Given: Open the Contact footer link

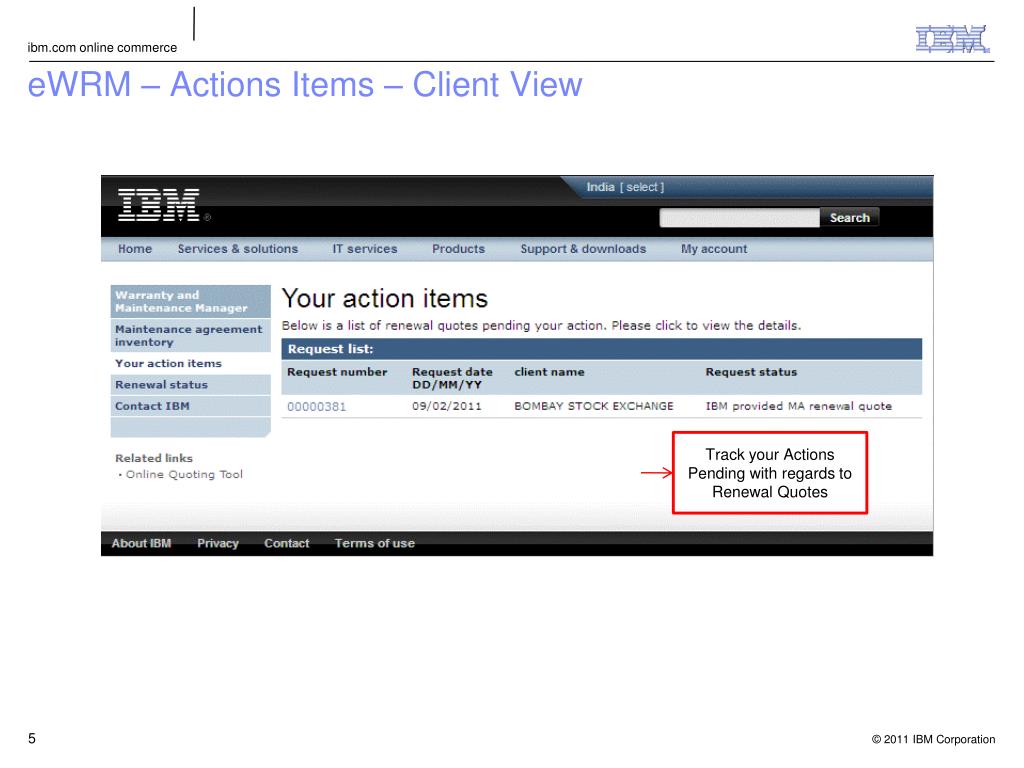Looking at the screenshot, I should (287, 543).
